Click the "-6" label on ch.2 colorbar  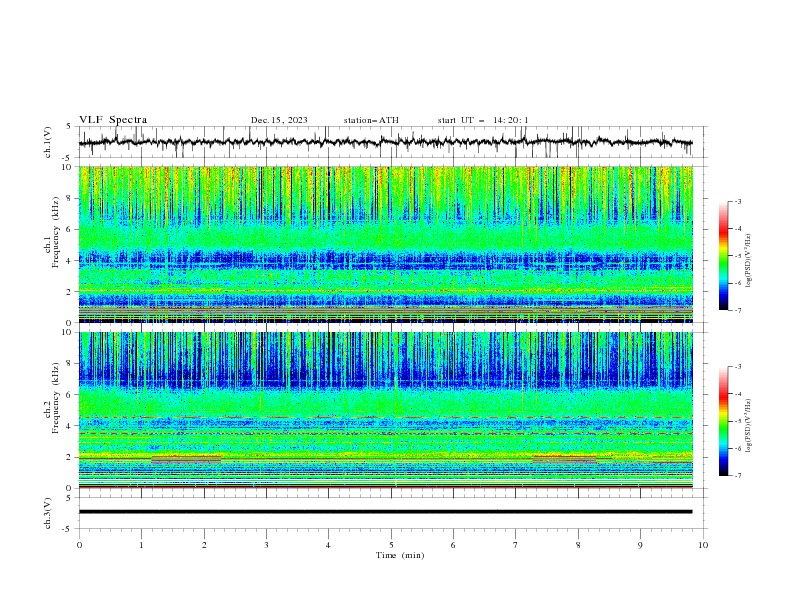(x=737, y=448)
